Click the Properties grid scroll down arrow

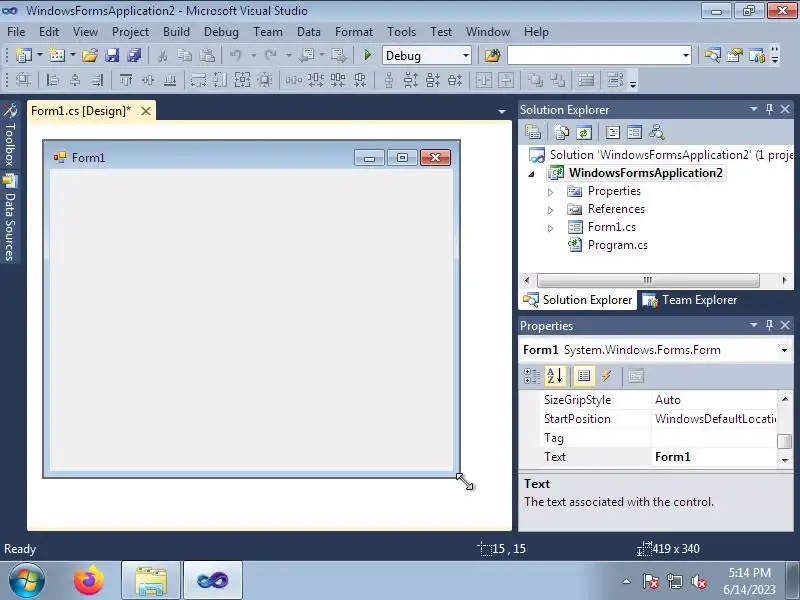pos(785,460)
